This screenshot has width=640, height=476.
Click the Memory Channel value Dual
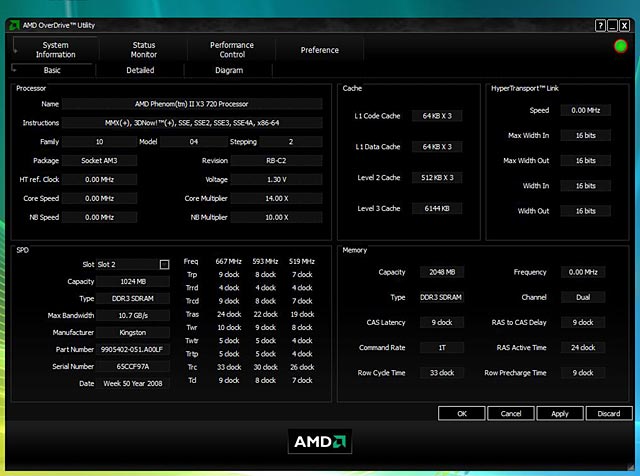point(583,297)
